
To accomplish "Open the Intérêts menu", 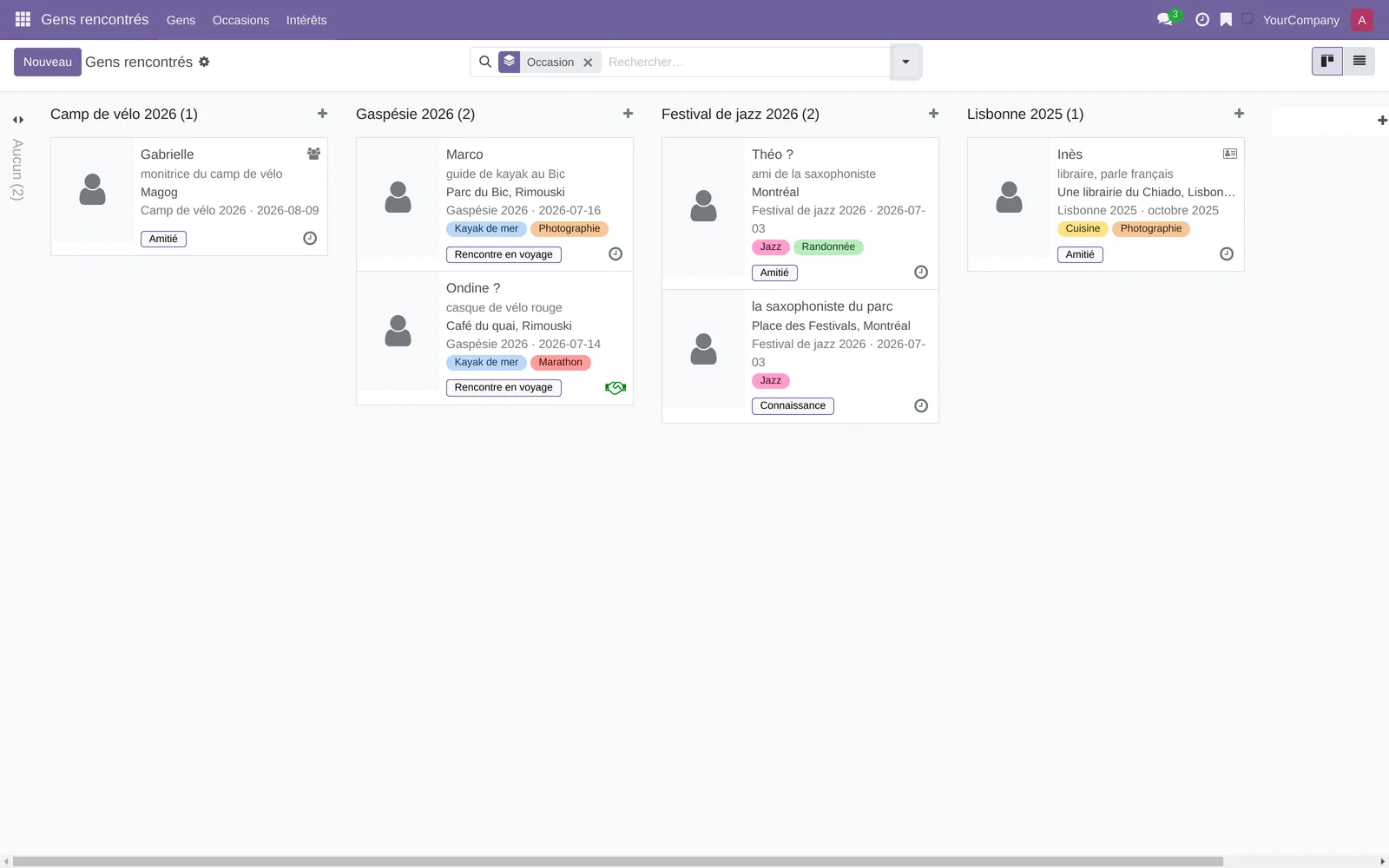I will (306, 20).
